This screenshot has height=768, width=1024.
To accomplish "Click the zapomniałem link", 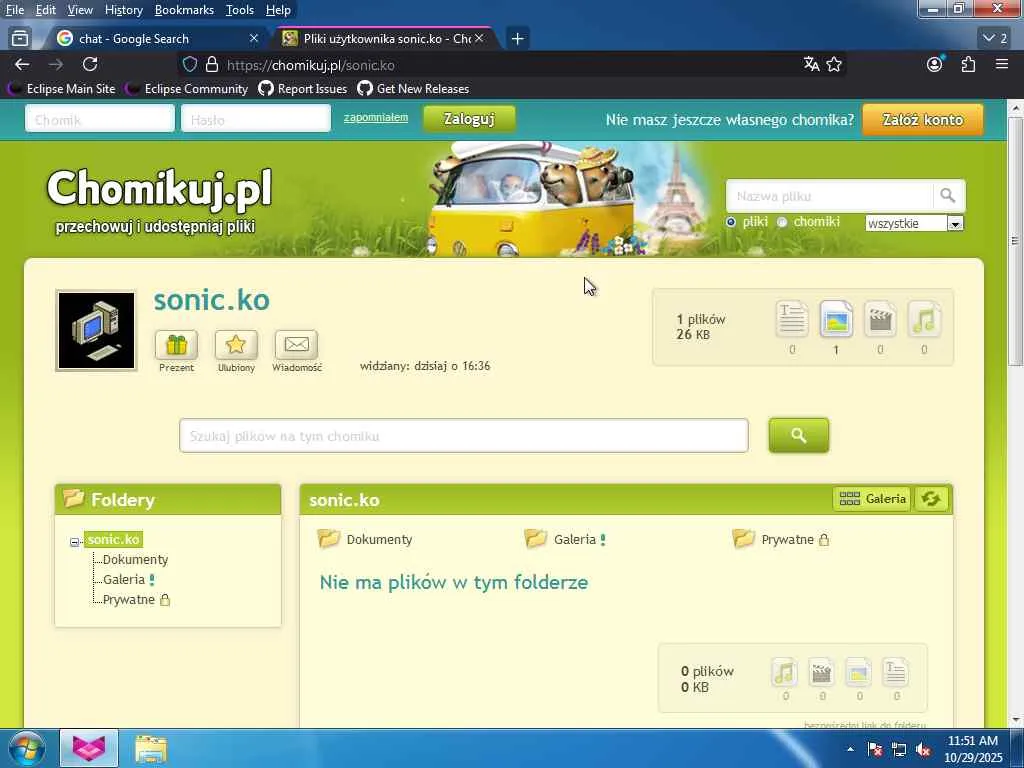I will 376,118.
